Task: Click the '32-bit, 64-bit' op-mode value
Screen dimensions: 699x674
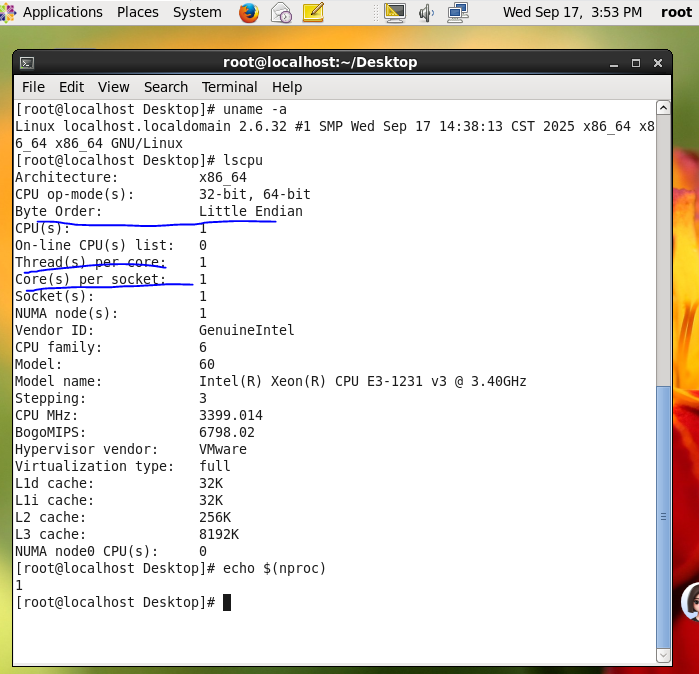Action: pos(255,194)
